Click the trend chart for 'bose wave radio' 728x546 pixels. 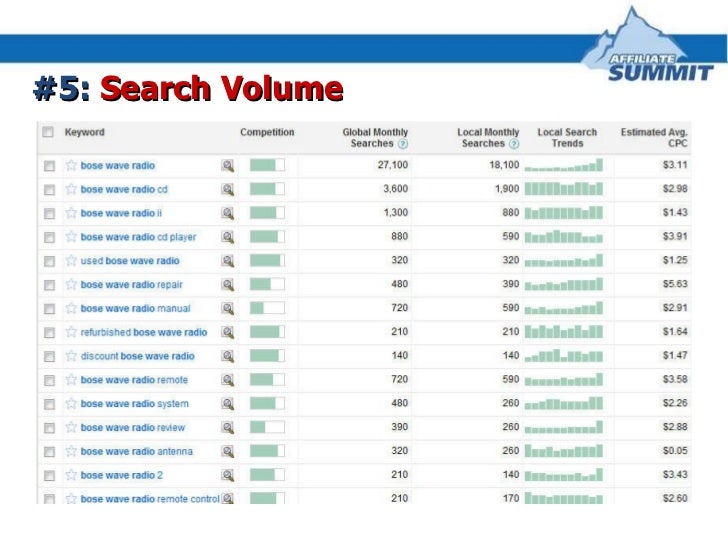(564, 165)
